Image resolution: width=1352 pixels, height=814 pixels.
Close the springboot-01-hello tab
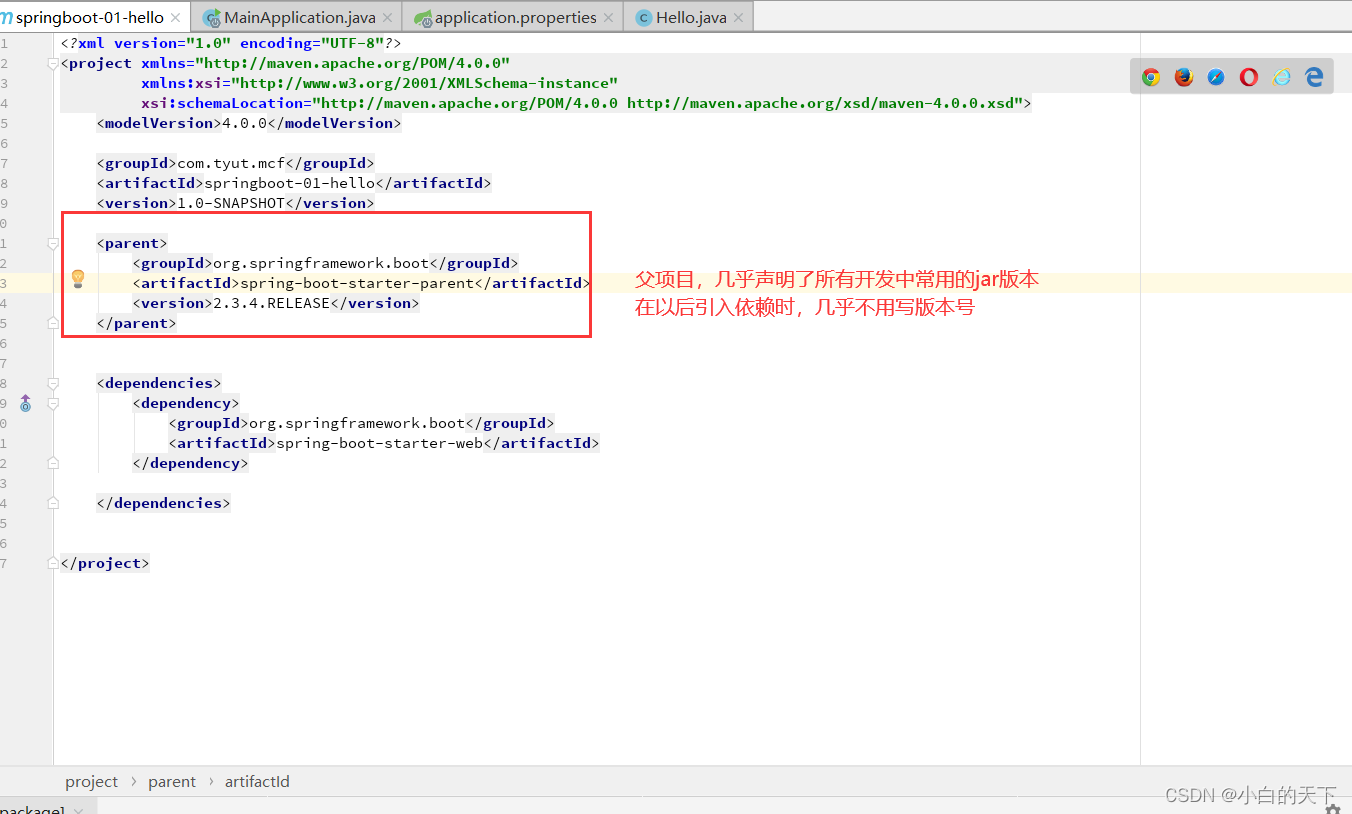[x=176, y=18]
